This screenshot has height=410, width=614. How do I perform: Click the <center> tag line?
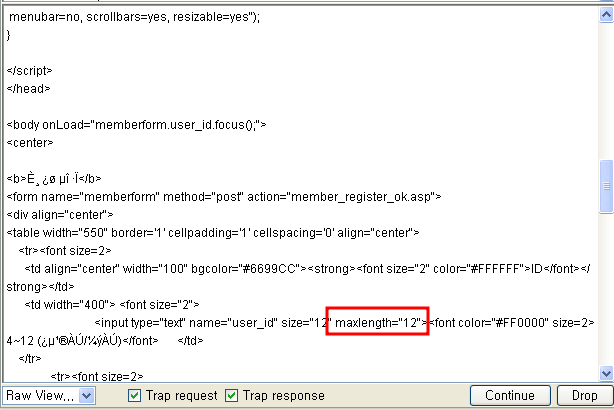coord(30,143)
